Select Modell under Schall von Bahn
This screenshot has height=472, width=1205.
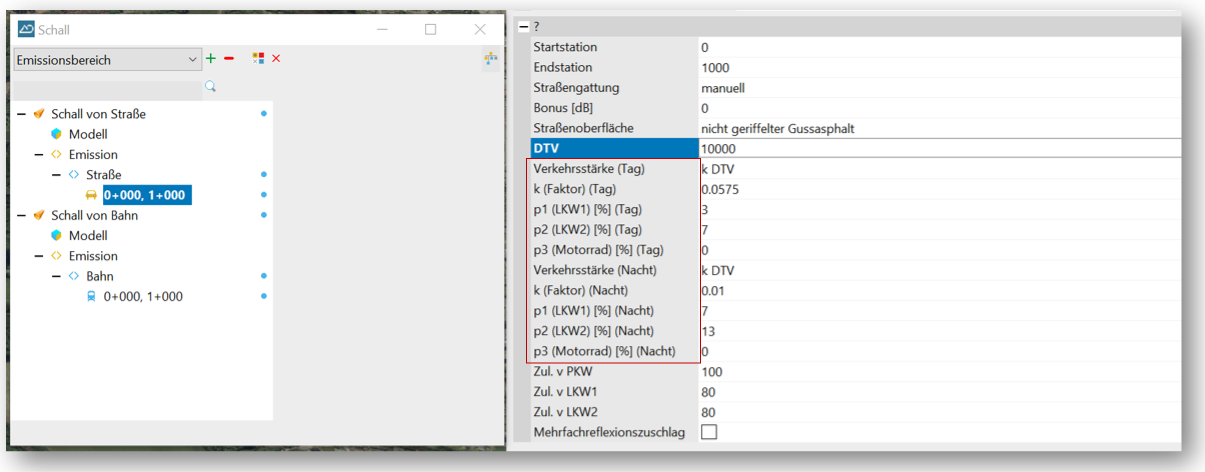coord(87,236)
